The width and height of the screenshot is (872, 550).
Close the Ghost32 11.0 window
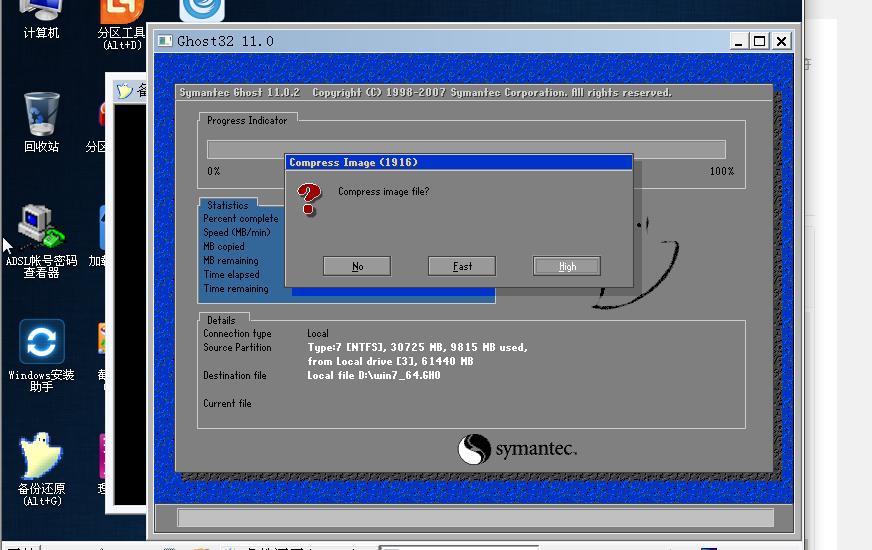click(x=781, y=41)
